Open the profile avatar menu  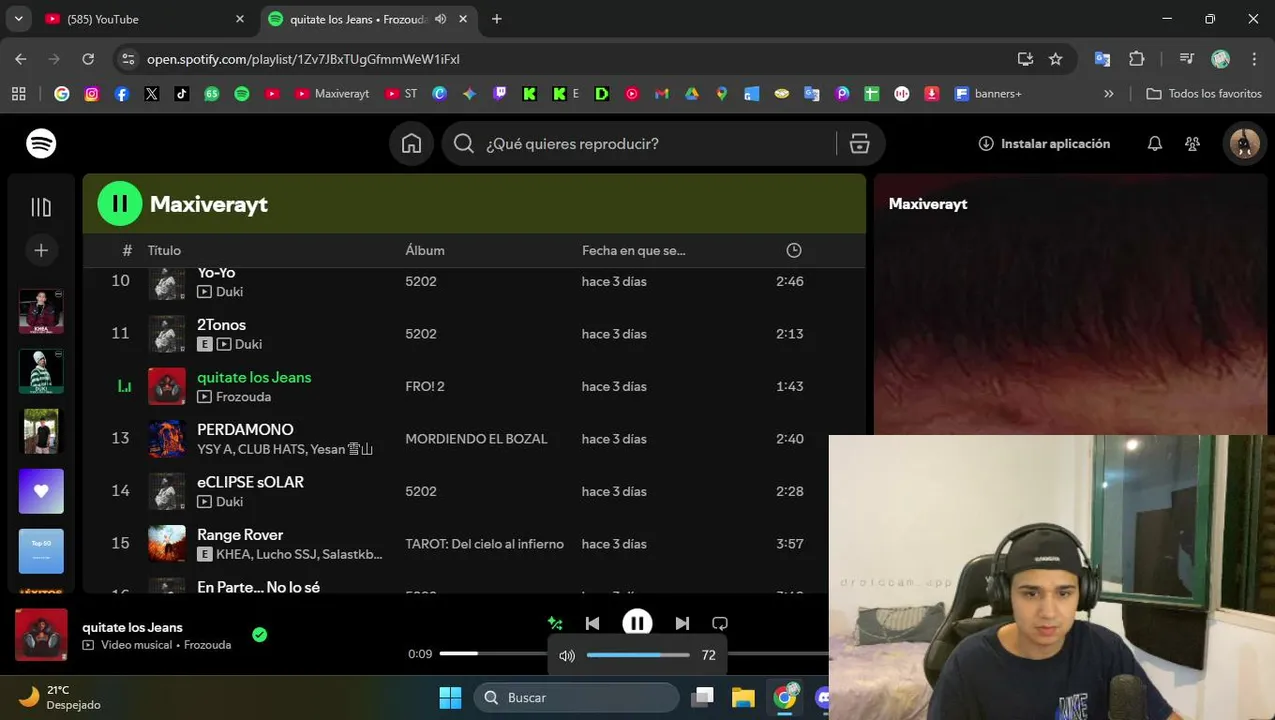[1244, 144]
